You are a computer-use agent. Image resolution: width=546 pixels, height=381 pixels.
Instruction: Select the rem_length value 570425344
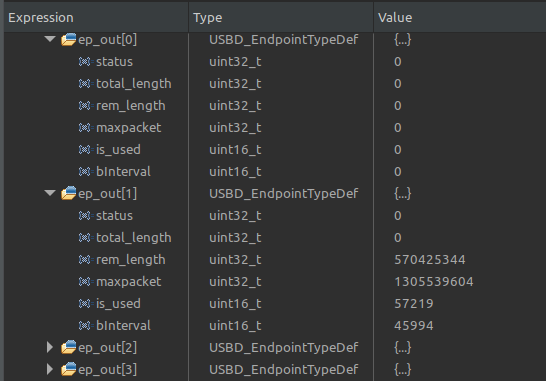click(430, 259)
